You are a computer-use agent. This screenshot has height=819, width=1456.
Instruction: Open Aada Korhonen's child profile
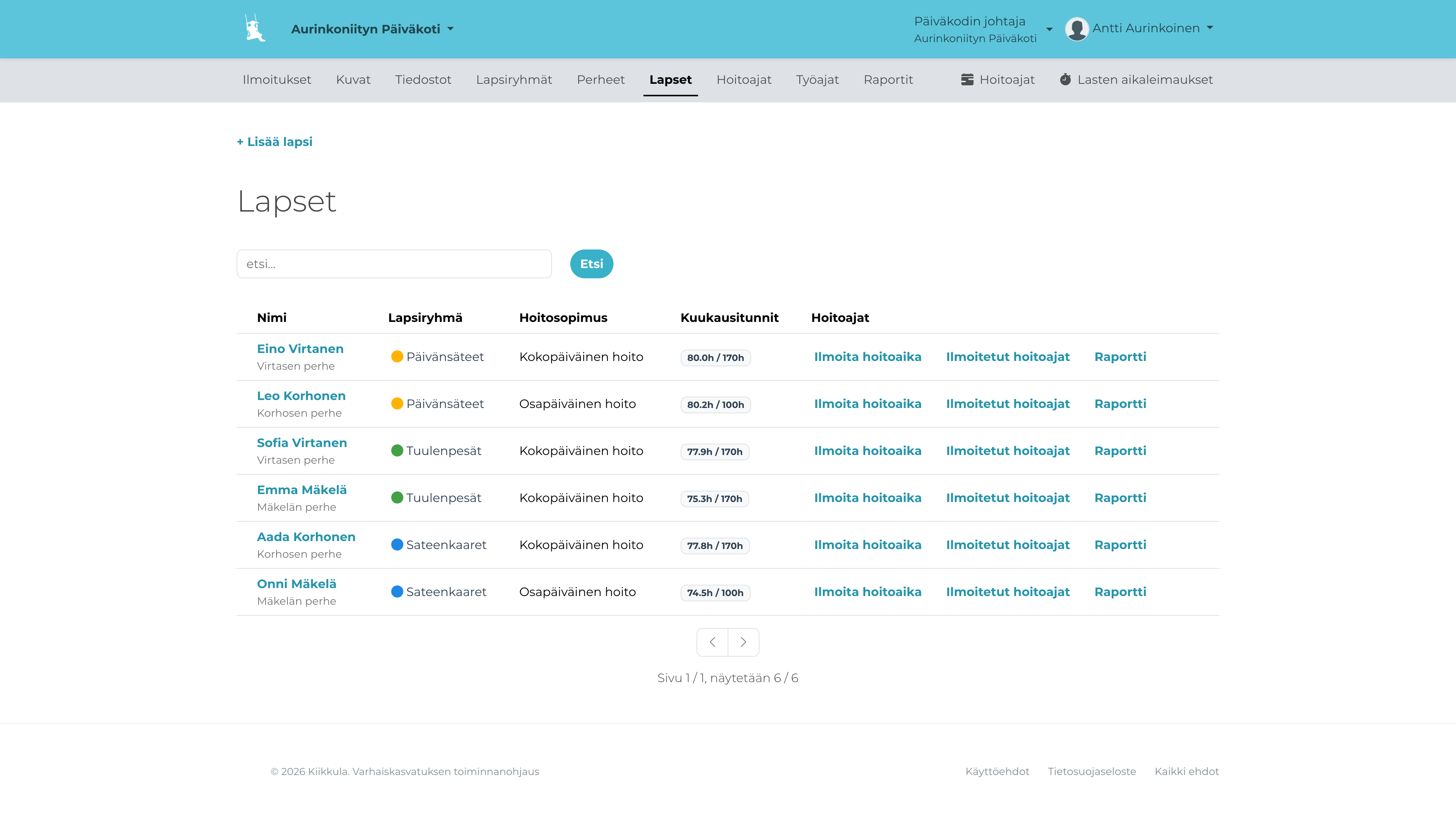pos(306,537)
